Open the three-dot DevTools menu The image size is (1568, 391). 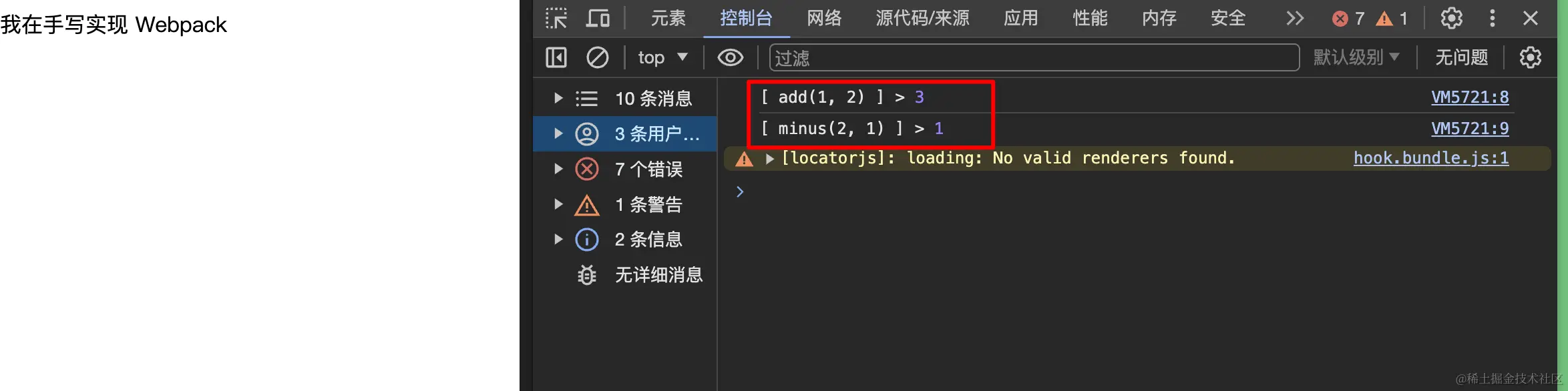1492,18
